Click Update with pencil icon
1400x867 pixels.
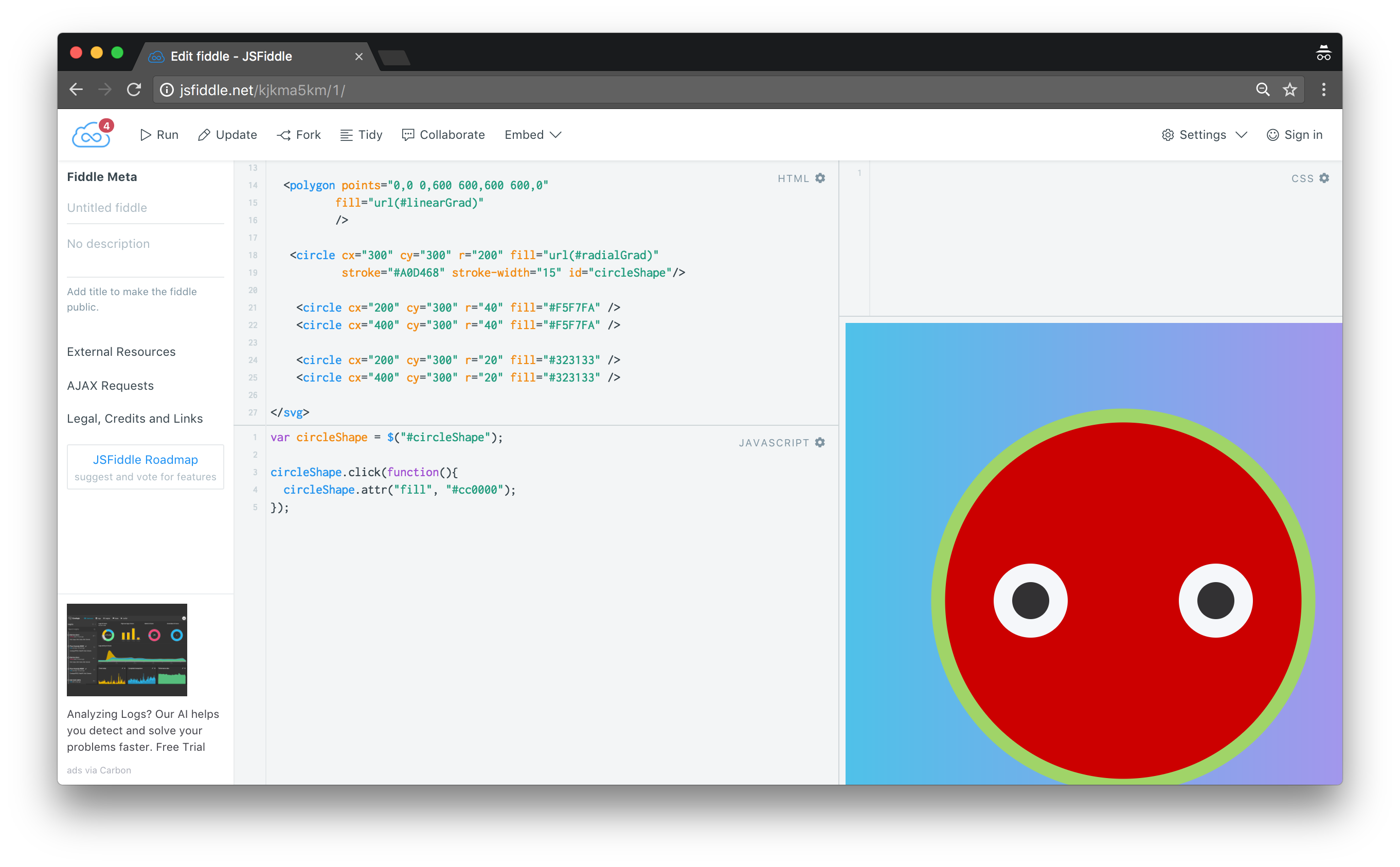tap(227, 135)
